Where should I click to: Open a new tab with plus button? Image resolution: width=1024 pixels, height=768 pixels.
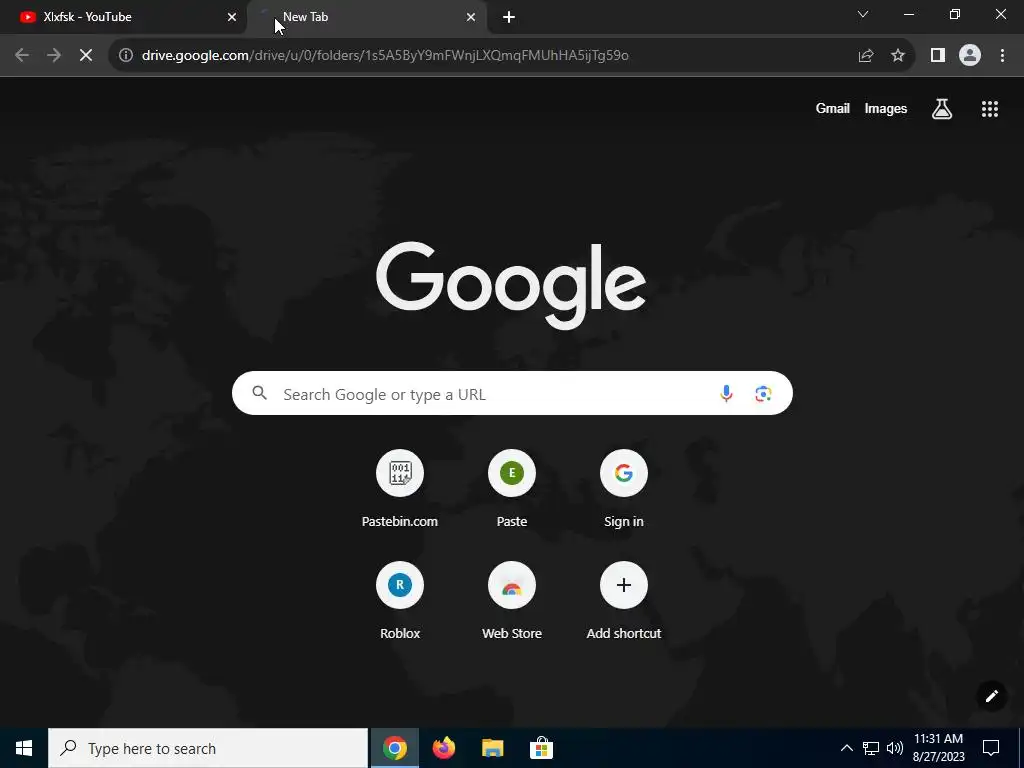coord(509,17)
